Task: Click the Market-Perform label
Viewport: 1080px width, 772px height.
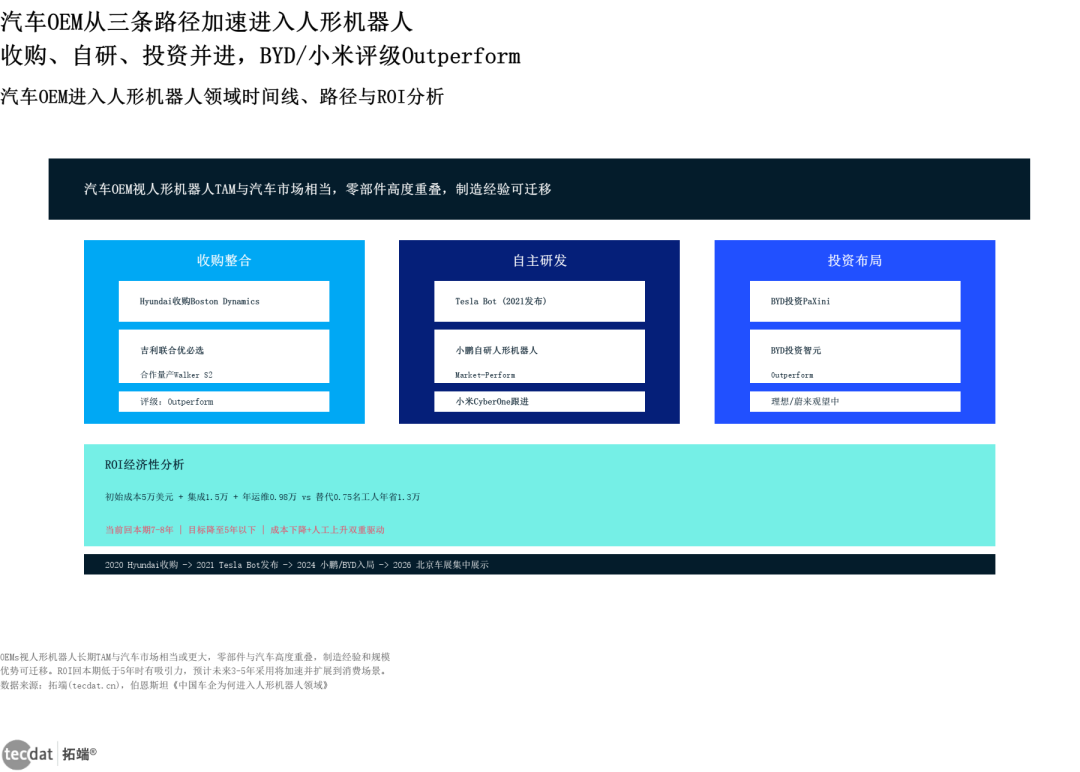Action: (485, 375)
